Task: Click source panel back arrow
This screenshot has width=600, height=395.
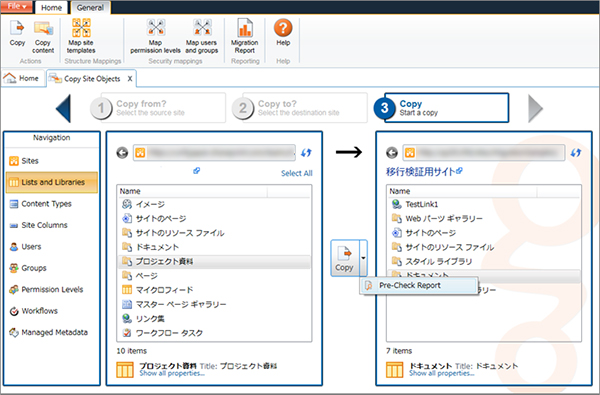Action: pos(122,153)
